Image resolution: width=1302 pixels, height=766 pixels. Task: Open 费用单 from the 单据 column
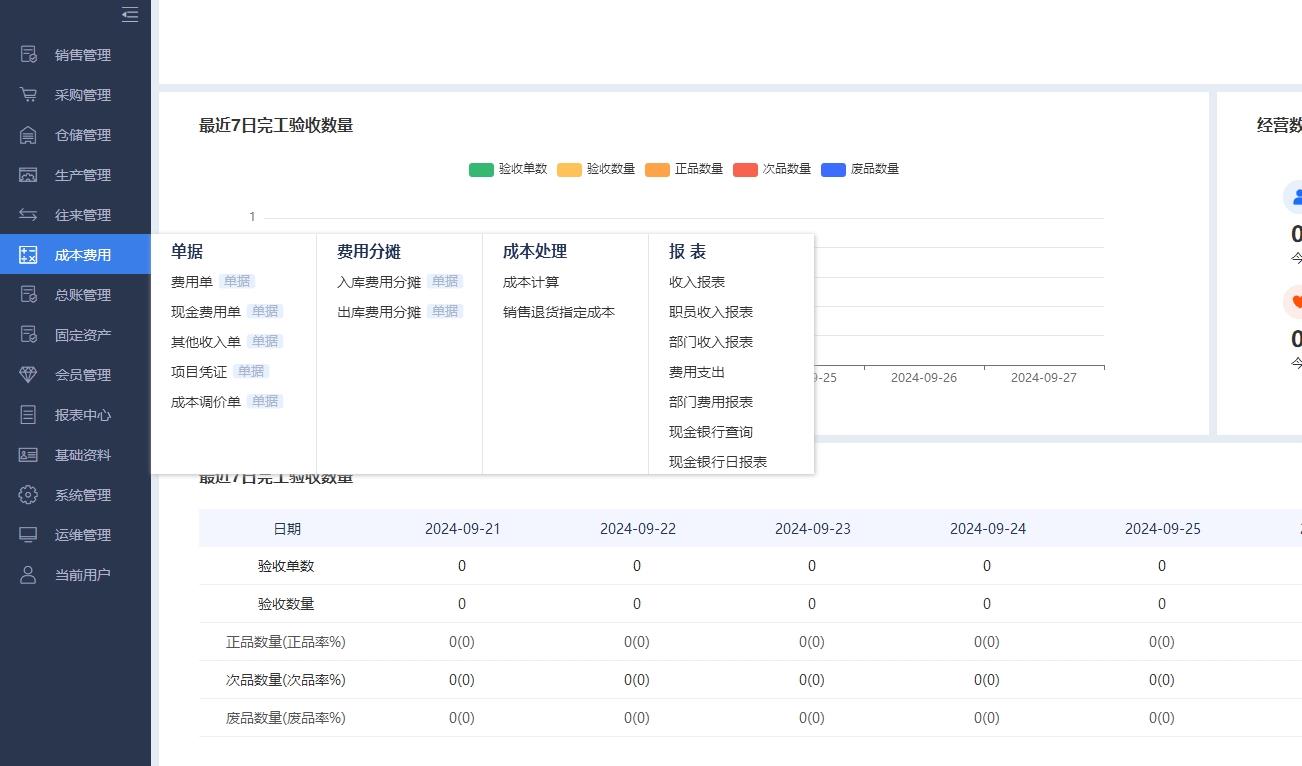click(x=192, y=282)
